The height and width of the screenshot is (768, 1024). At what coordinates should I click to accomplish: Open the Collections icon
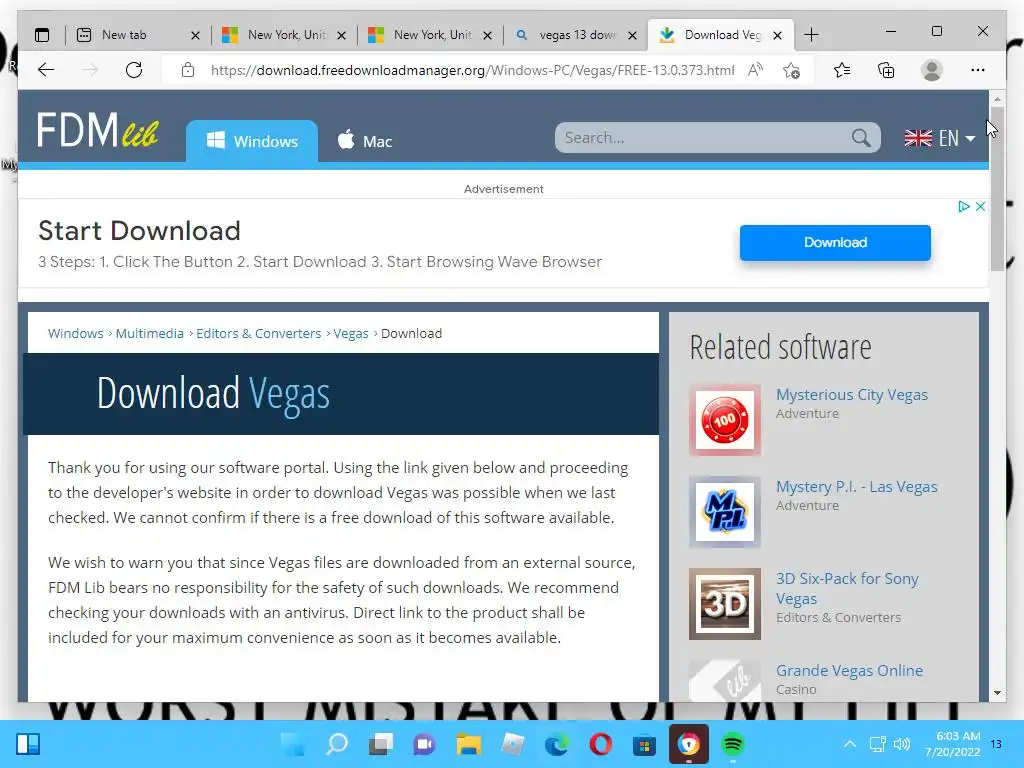(x=886, y=70)
